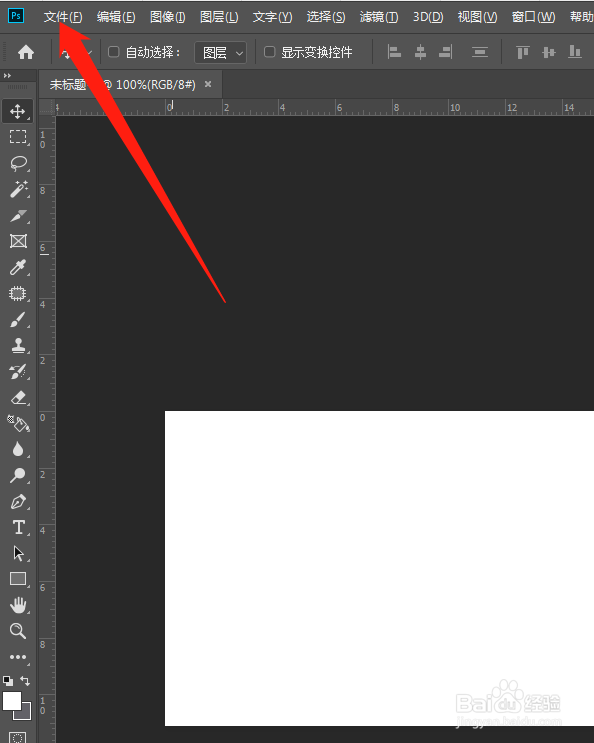The width and height of the screenshot is (594, 743).
Task: Click the Home button in options bar
Action: [x=26, y=52]
